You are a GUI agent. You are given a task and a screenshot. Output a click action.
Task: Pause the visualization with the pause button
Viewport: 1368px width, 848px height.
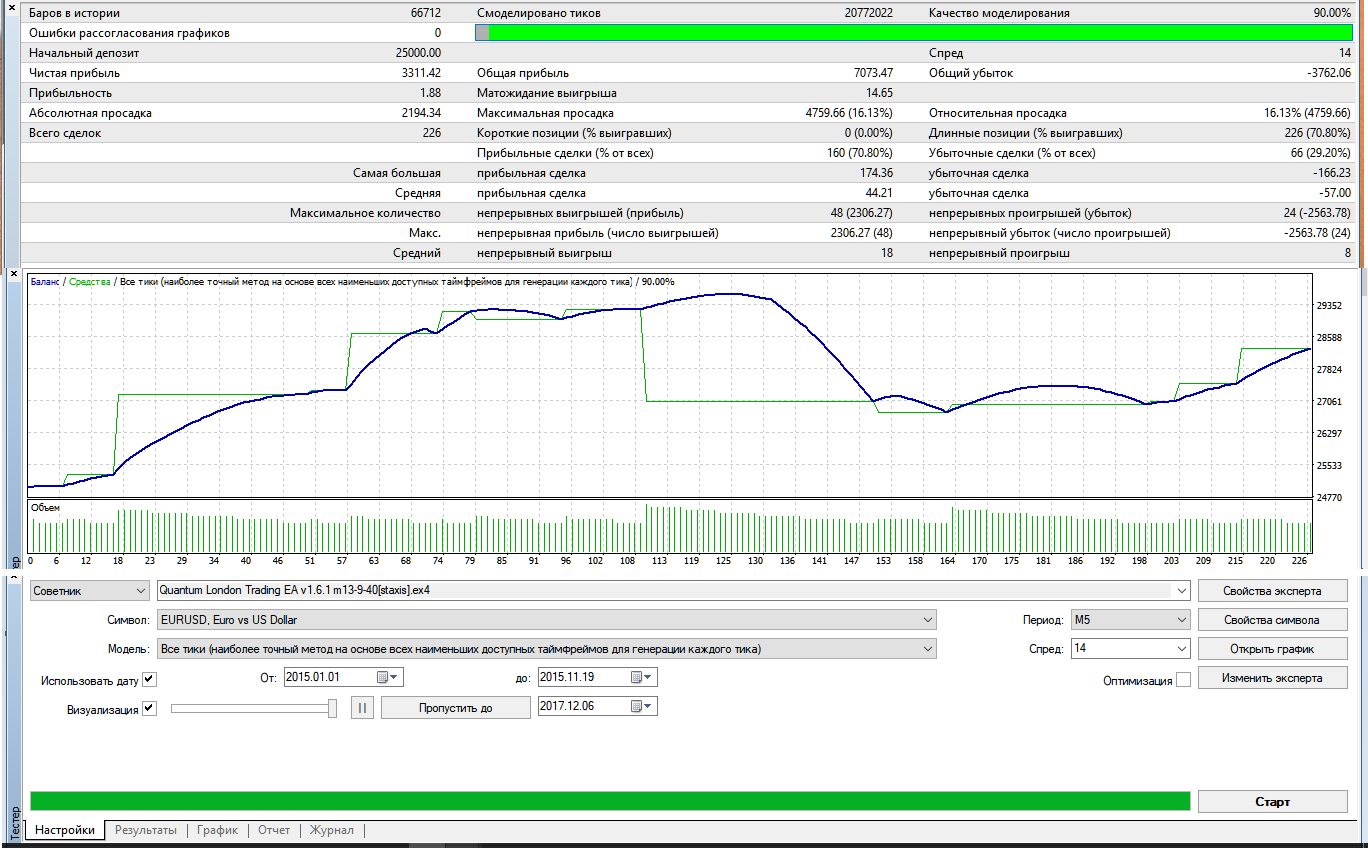[362, 708]
